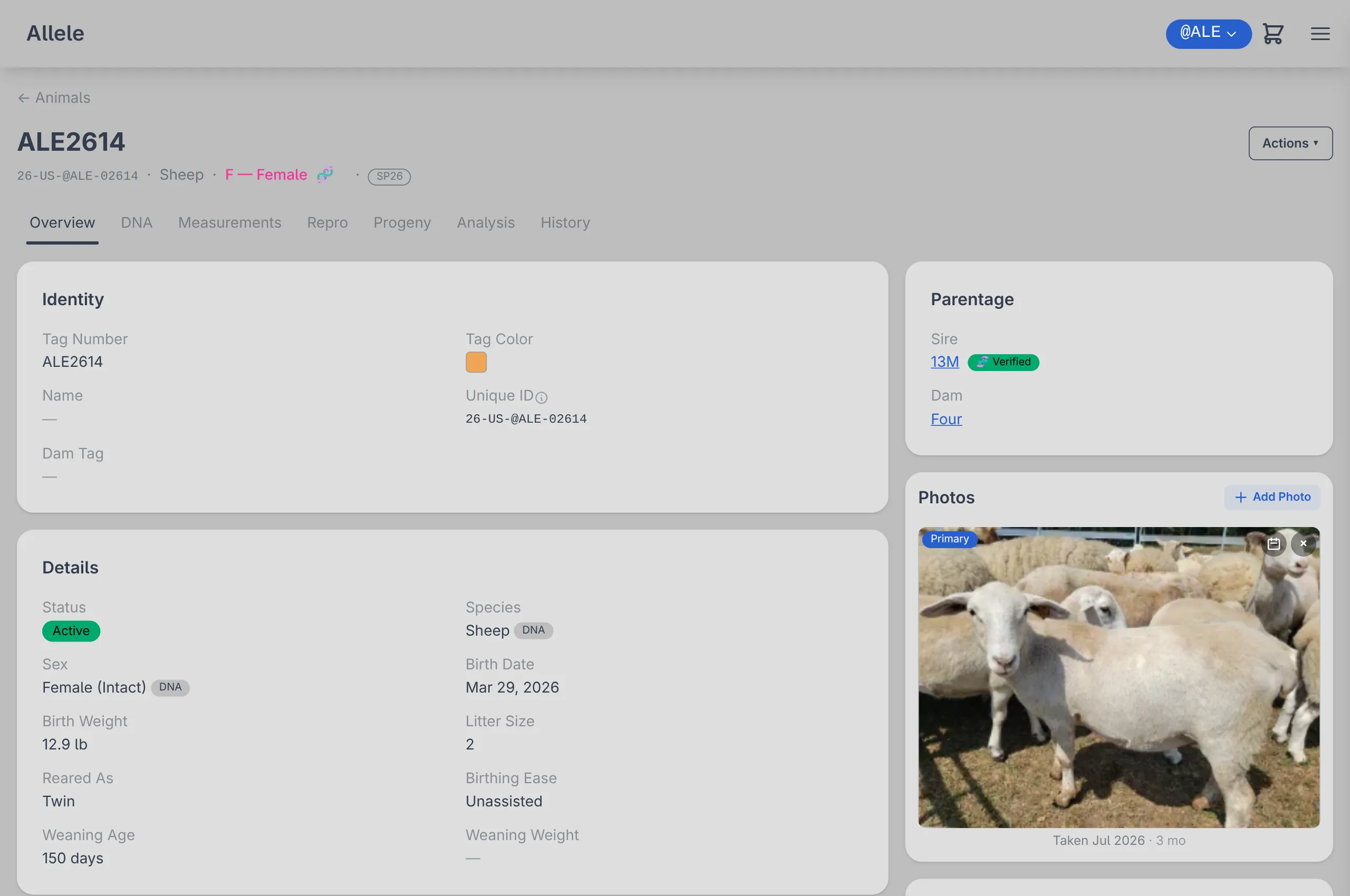
Task: Open the hamburger menu icon
Action: click(x=1320, y=34)
